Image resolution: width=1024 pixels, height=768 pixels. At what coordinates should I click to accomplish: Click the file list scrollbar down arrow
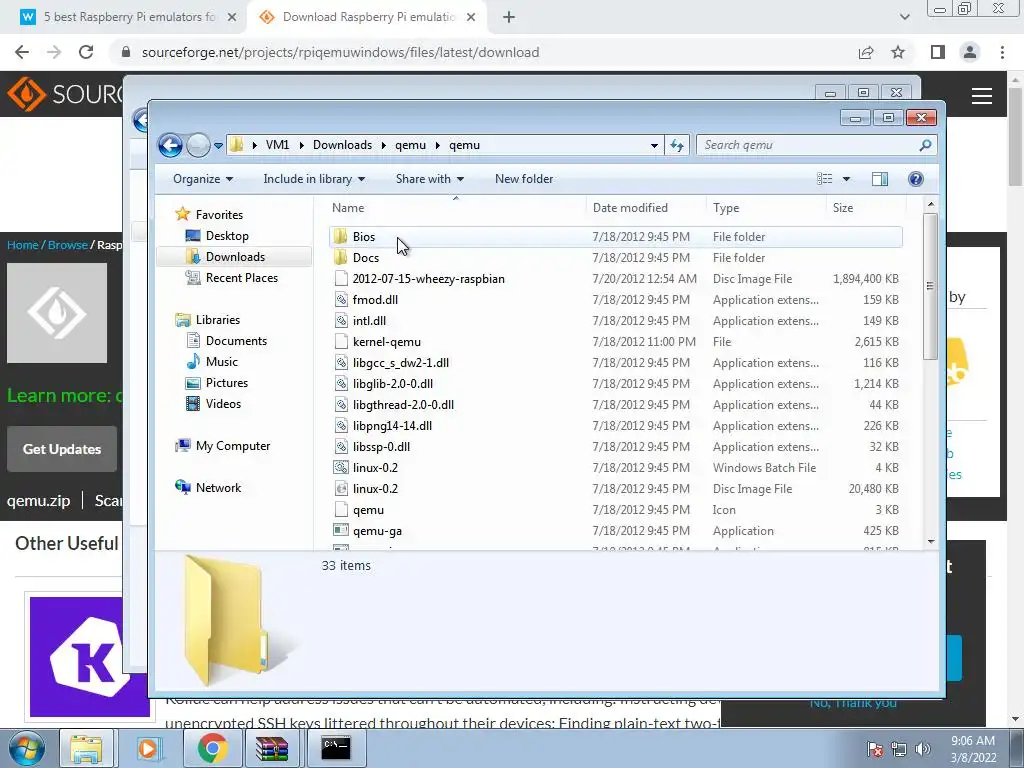[931, 541]
